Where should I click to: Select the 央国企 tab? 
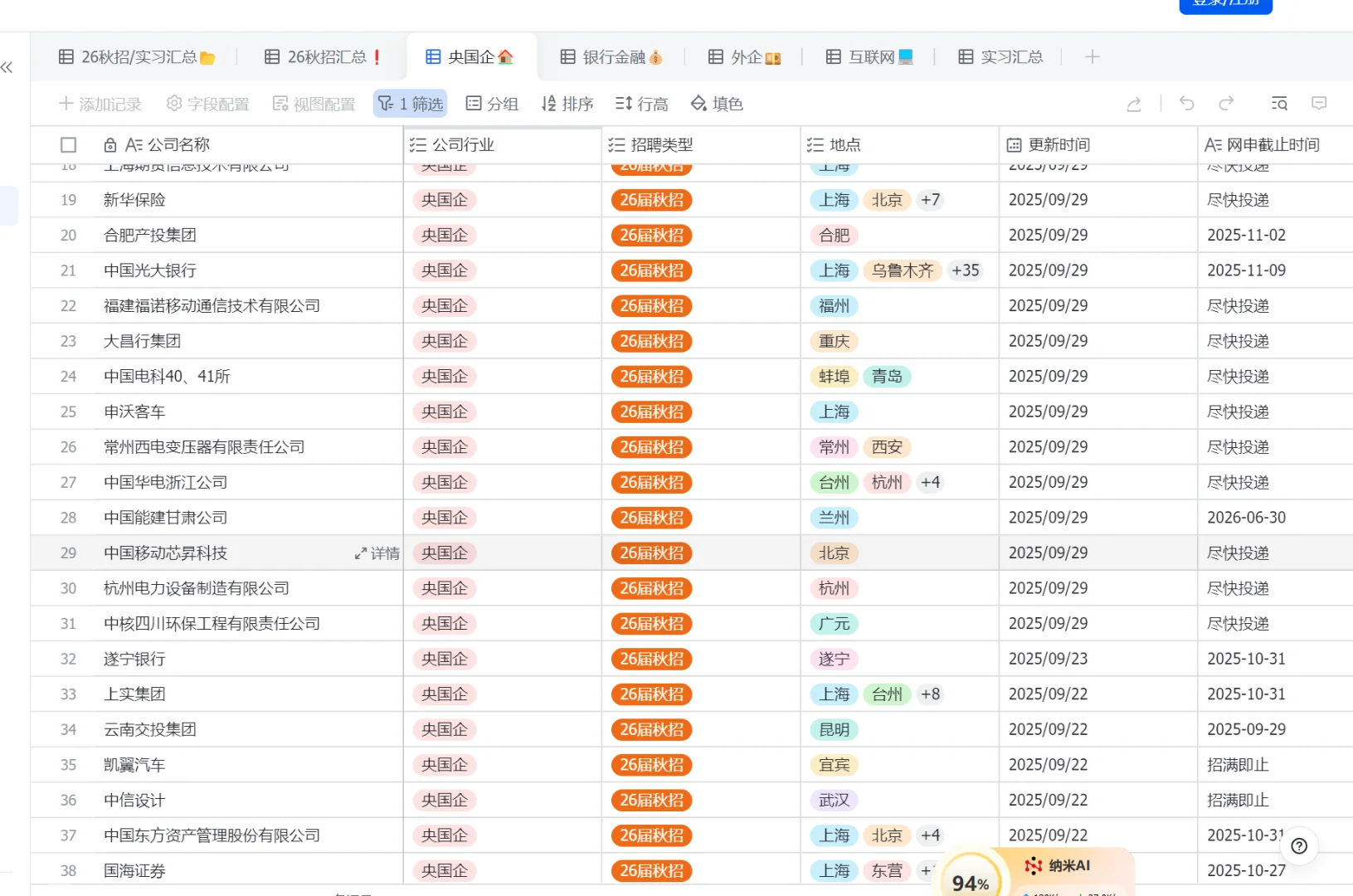pyautogui.click(x=470, y=57)
